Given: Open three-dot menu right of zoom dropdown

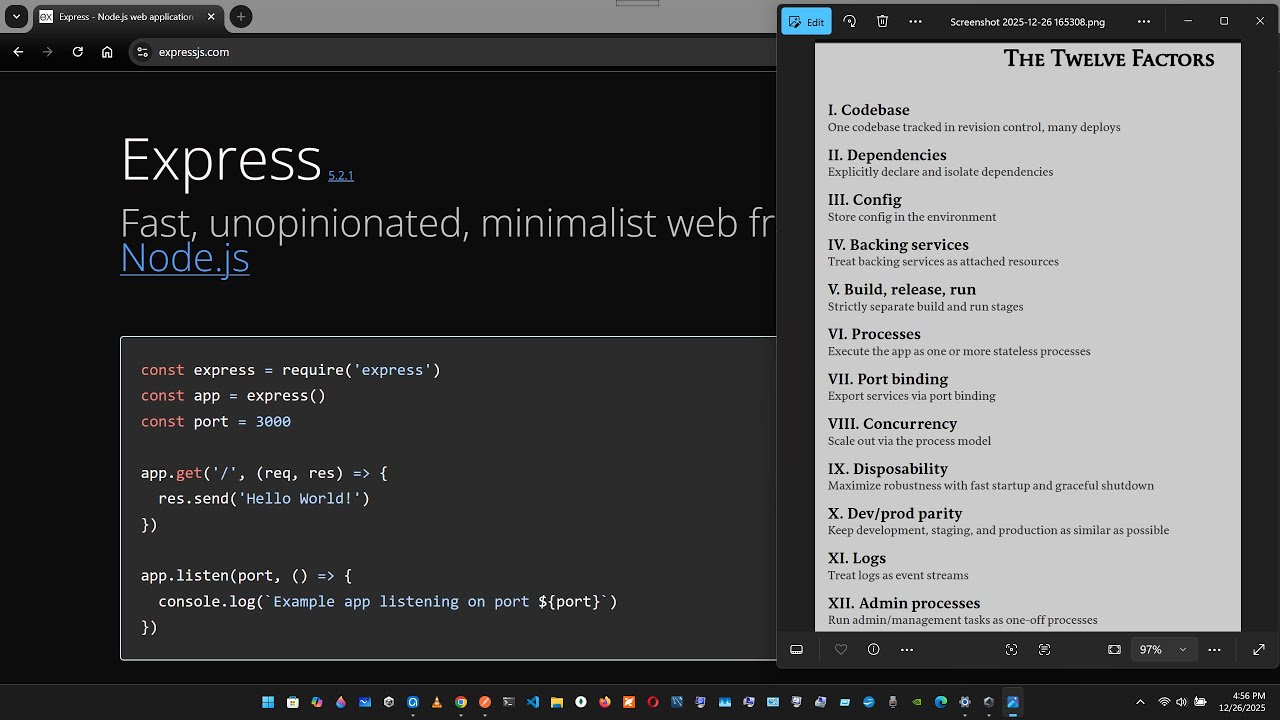Looking at the screenshot, I should coord(1214,650).
